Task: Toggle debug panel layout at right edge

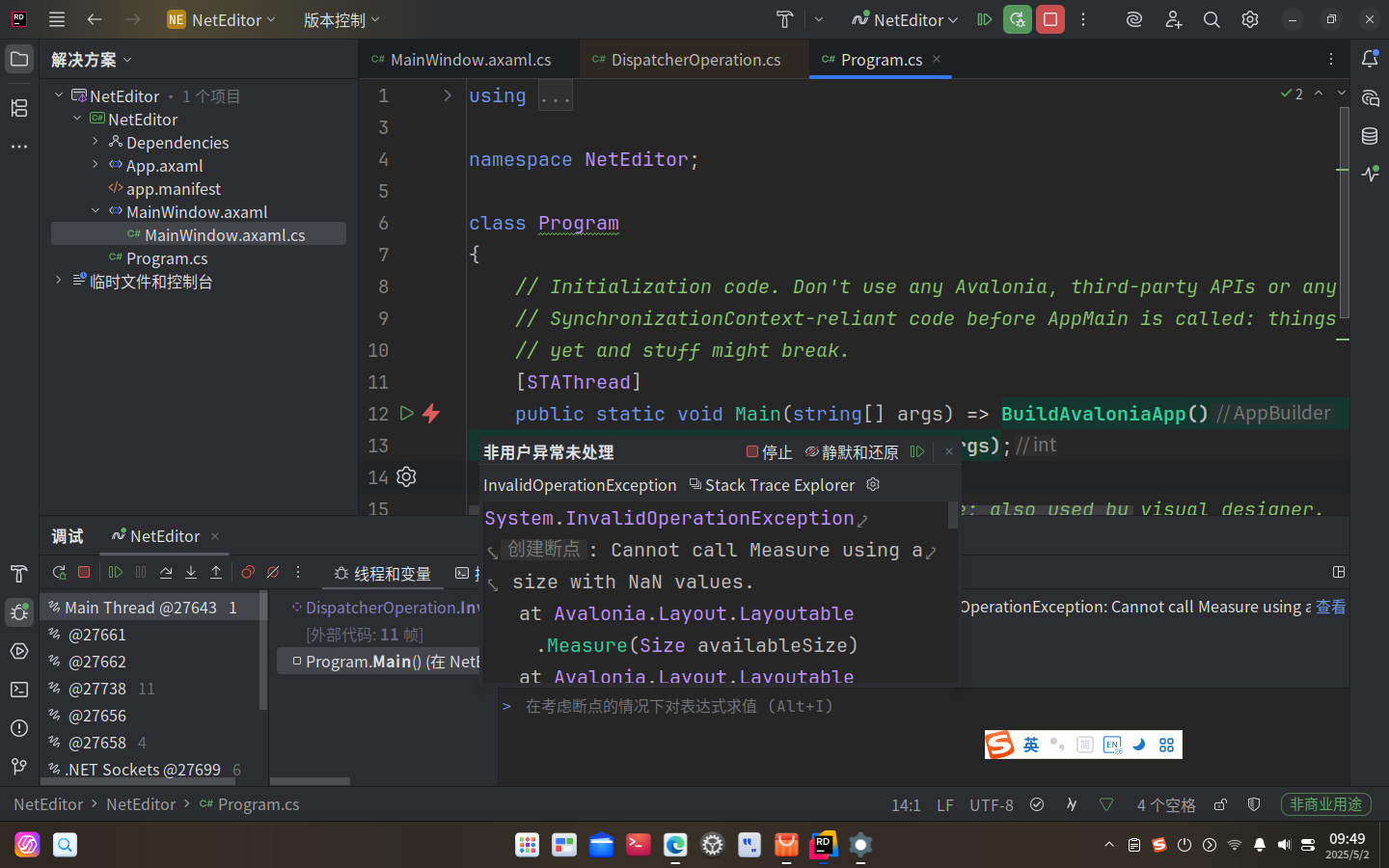Action: pyautogui.click(x=1339, y=572)
